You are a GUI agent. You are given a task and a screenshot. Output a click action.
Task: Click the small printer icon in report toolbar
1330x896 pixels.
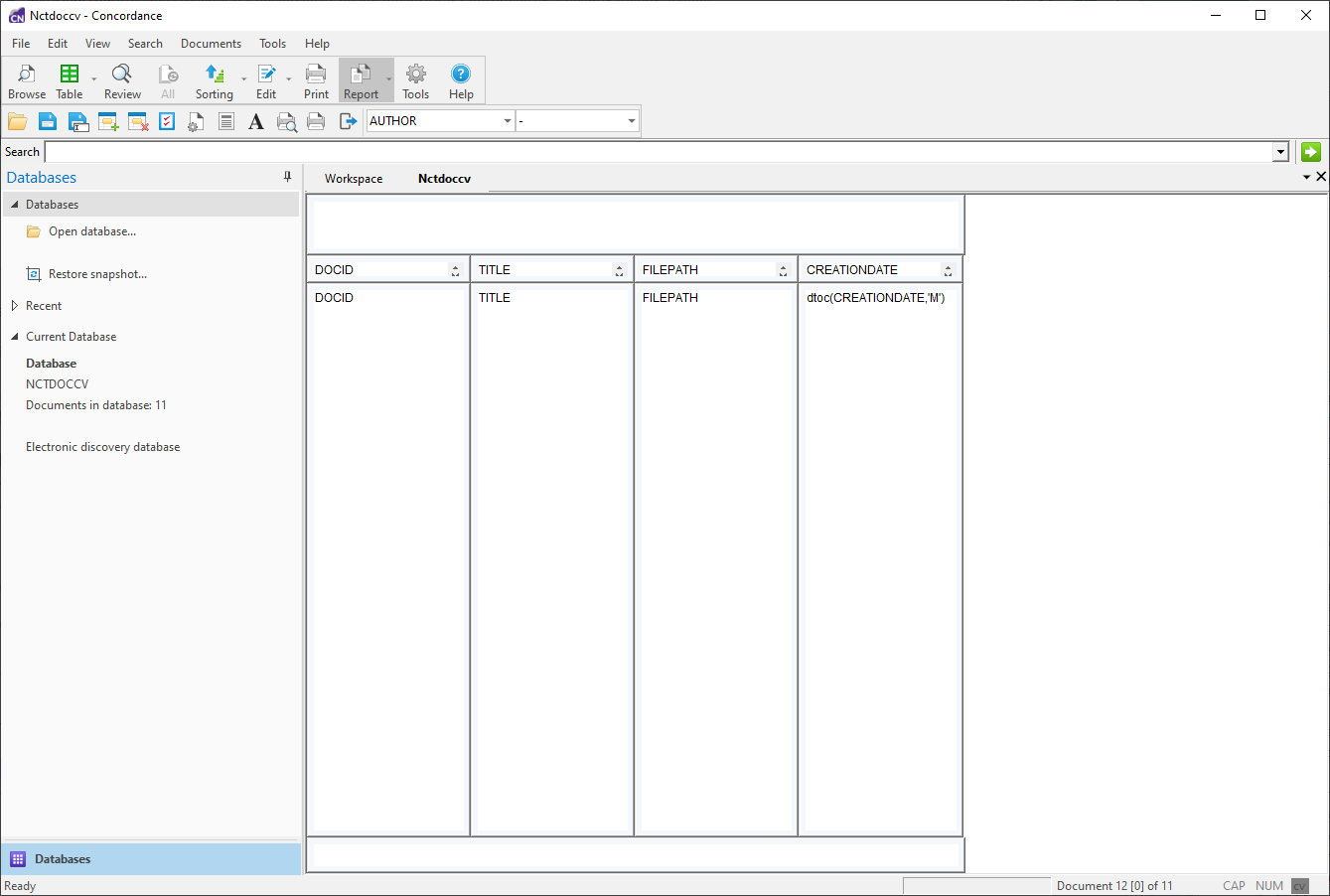[316, 121]
